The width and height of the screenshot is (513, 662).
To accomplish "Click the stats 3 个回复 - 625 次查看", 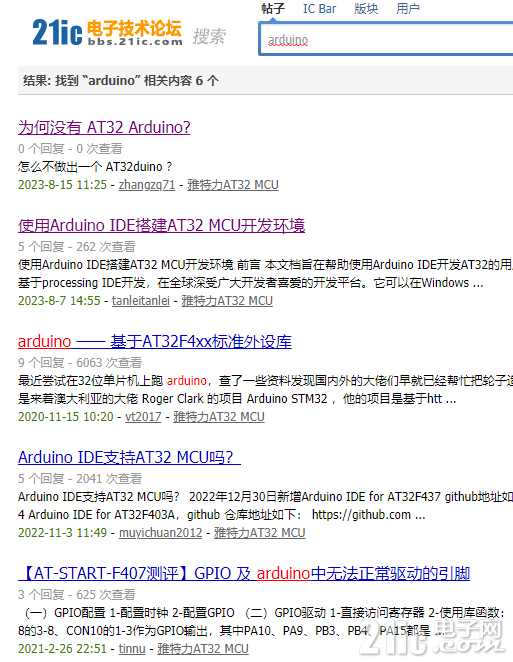I will click(x=77, y=595).
